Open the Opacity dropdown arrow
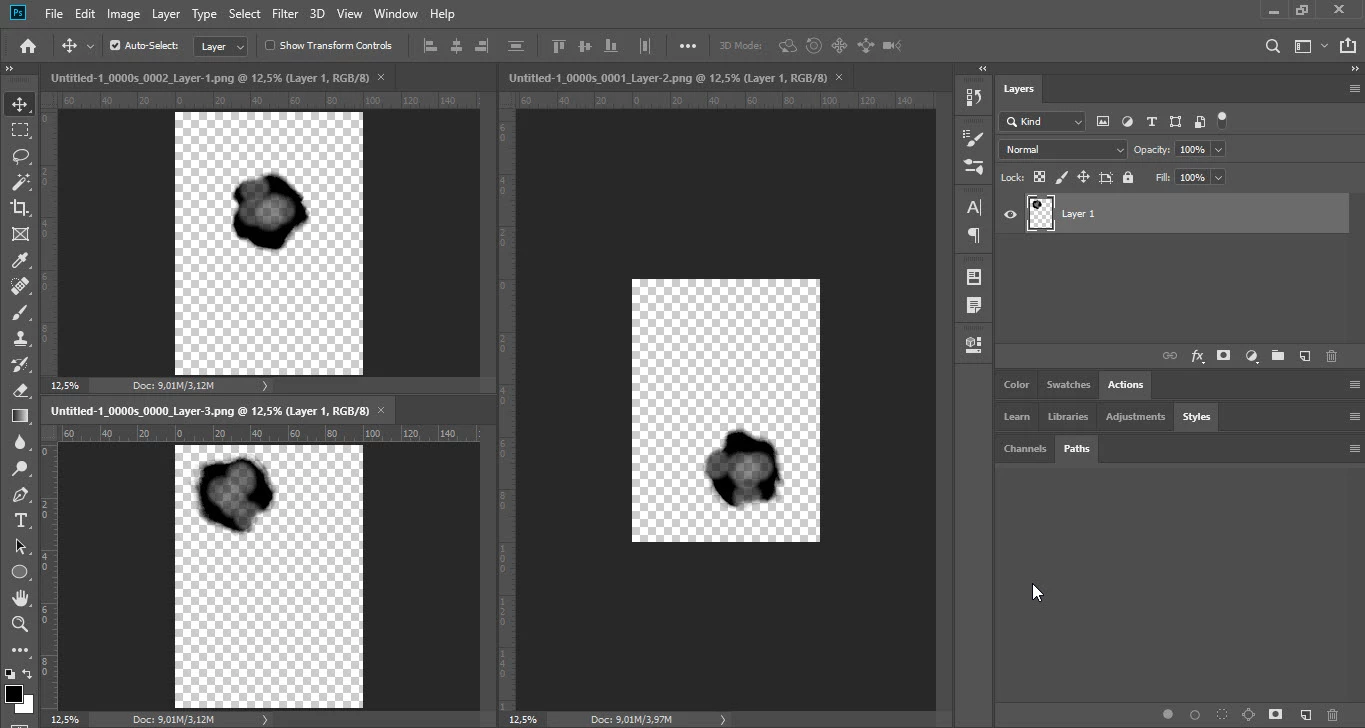Image resolution: width=1365 pixels, height=728 pixels. pos(1218,149)
